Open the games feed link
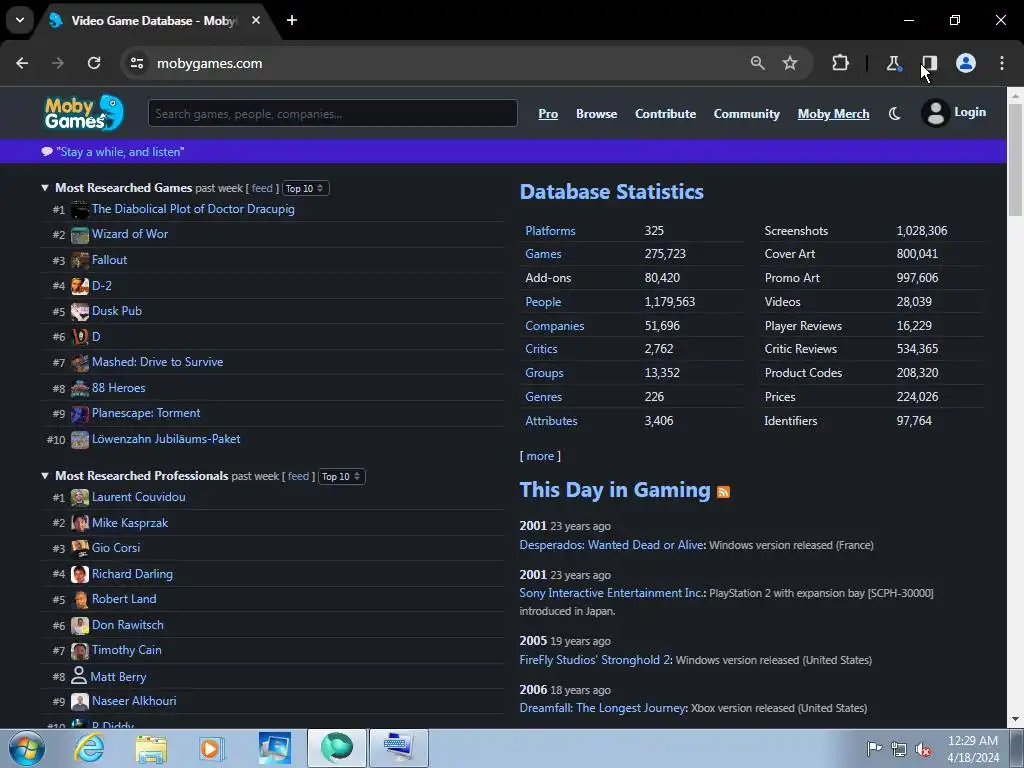Screen dimensions: 1024x768 (262, 188)
